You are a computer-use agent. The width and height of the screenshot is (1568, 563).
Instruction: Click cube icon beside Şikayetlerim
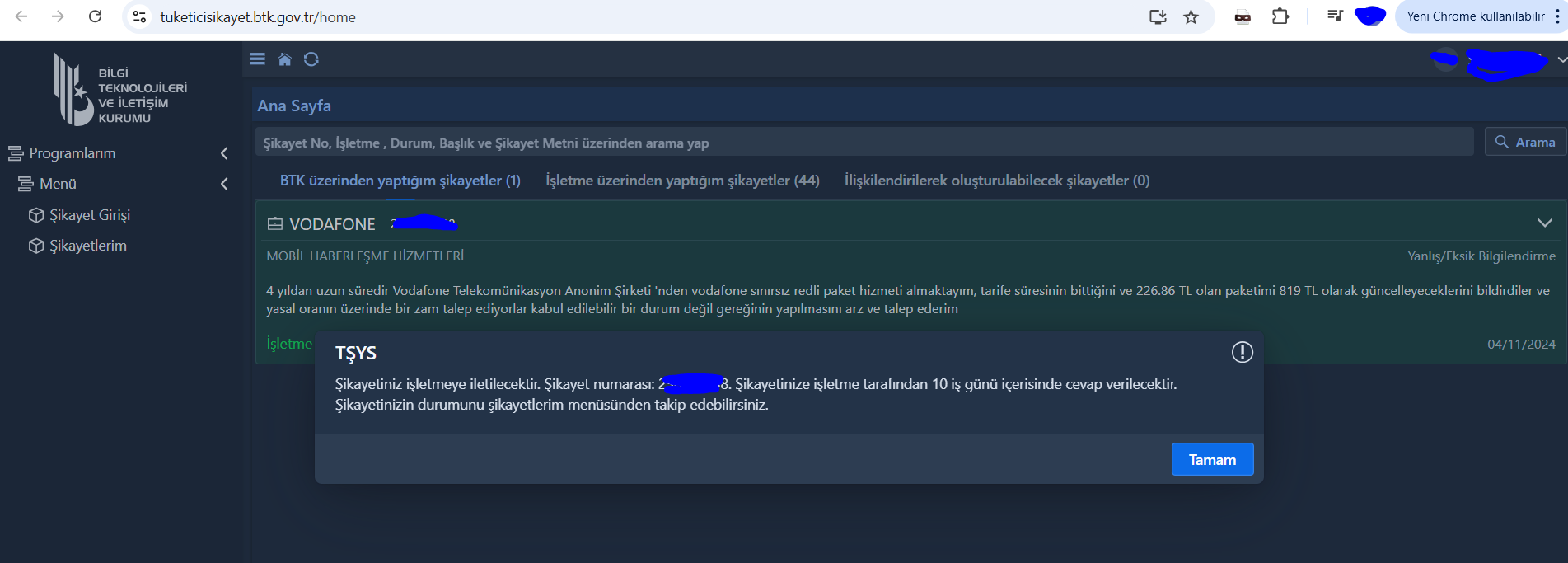[x=36, y=246]
